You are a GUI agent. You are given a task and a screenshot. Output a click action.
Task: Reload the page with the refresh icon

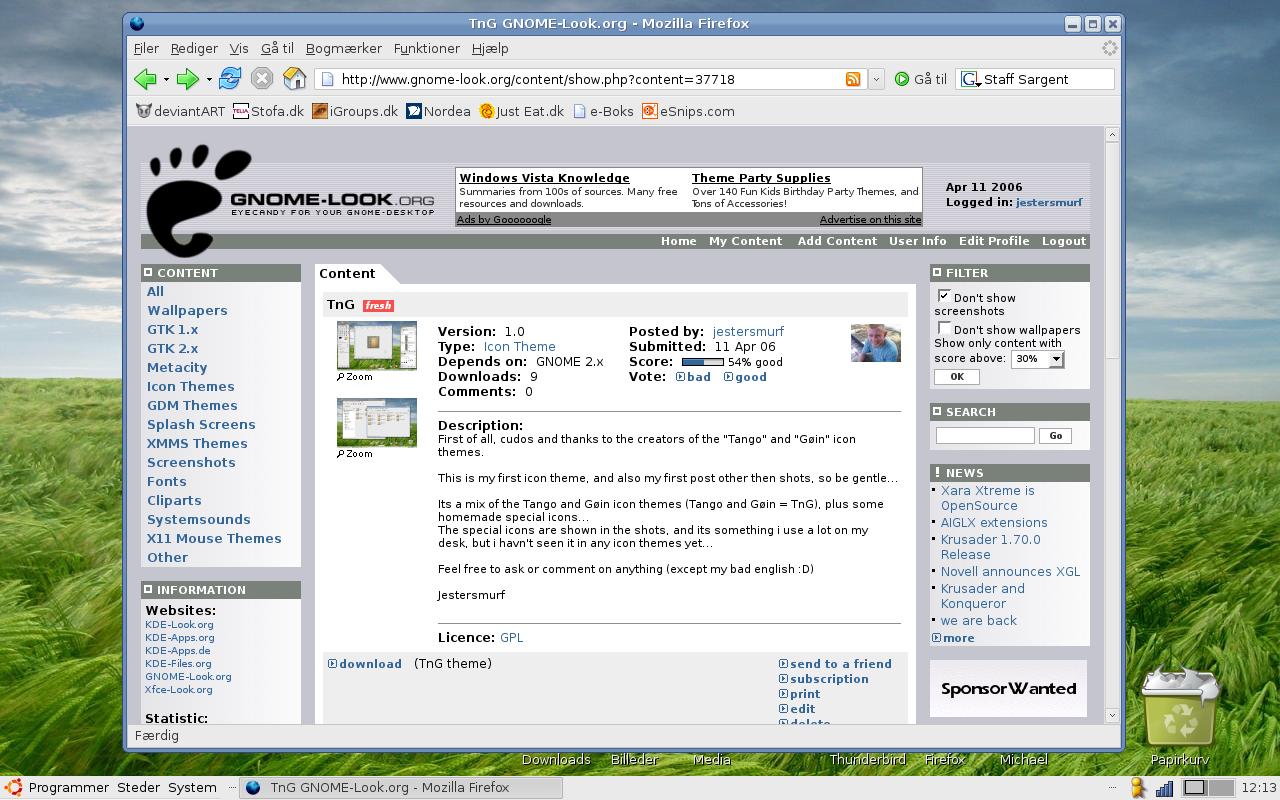(230, 79)
